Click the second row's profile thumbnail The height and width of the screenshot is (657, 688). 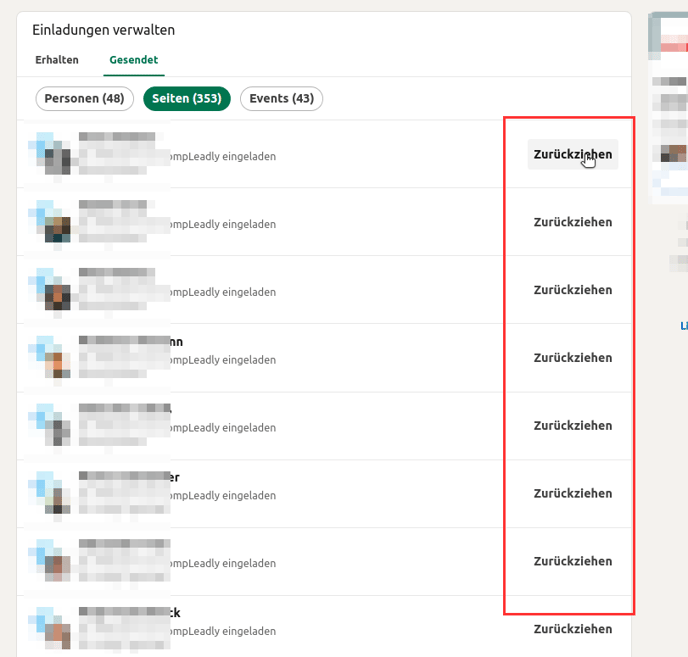pos(52,222)
